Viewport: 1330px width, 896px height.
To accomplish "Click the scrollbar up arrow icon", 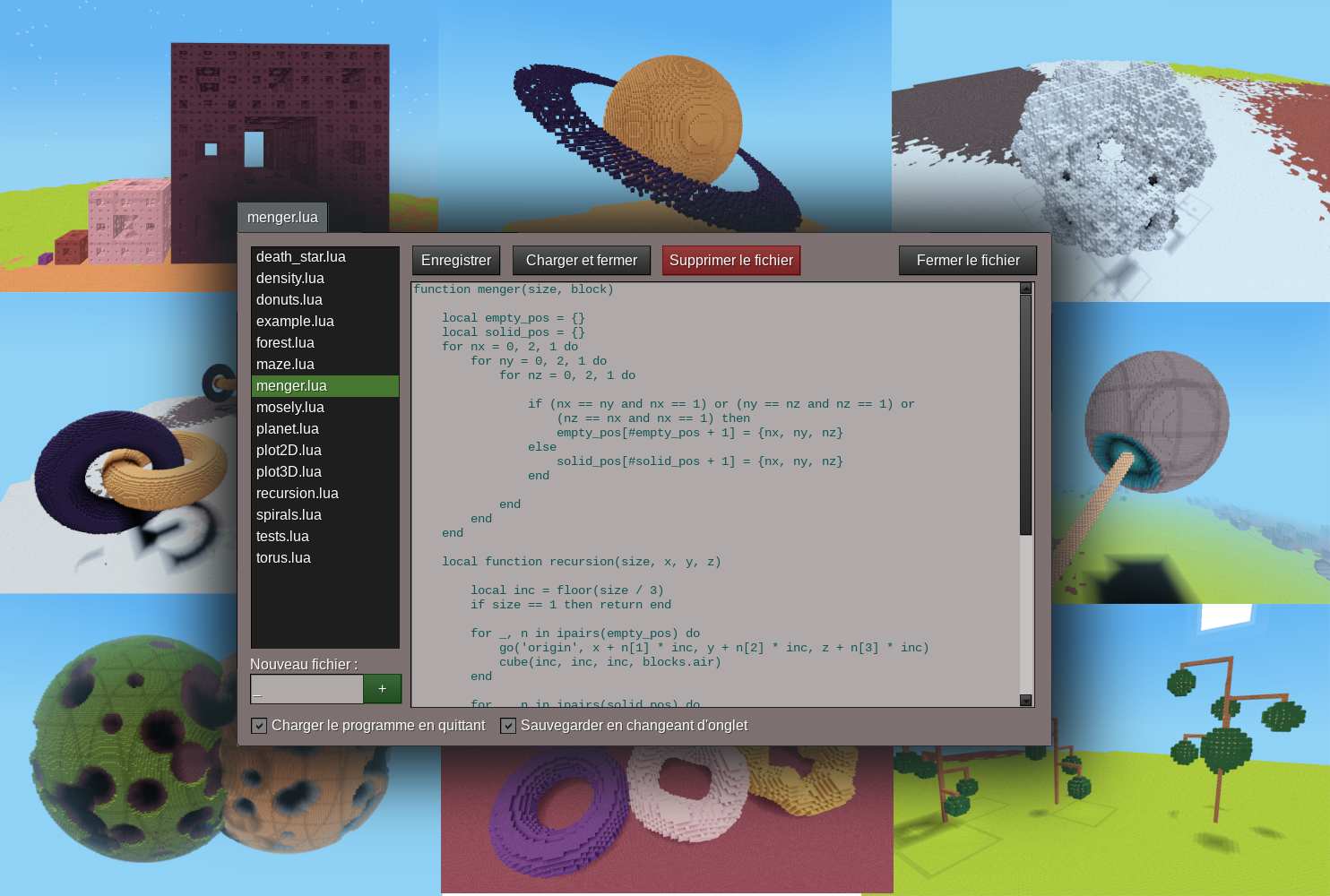I will 1025,288.
